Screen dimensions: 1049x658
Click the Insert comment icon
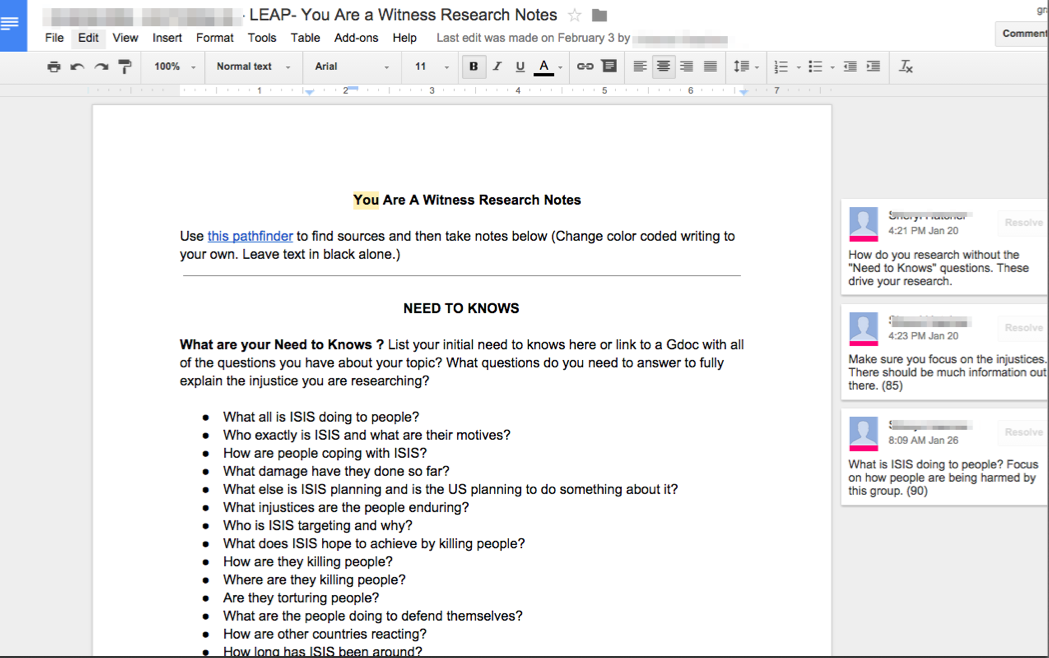[608, 67]
